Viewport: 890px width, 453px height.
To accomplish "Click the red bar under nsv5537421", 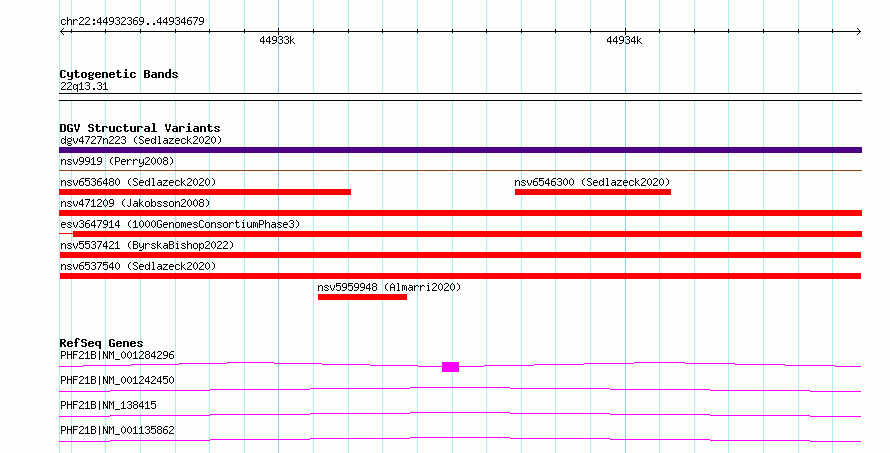I will 460,255.
